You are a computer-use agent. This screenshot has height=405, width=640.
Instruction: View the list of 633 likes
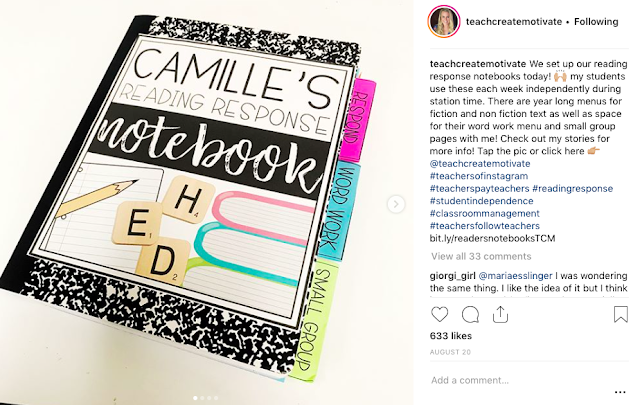coord(451,336)
